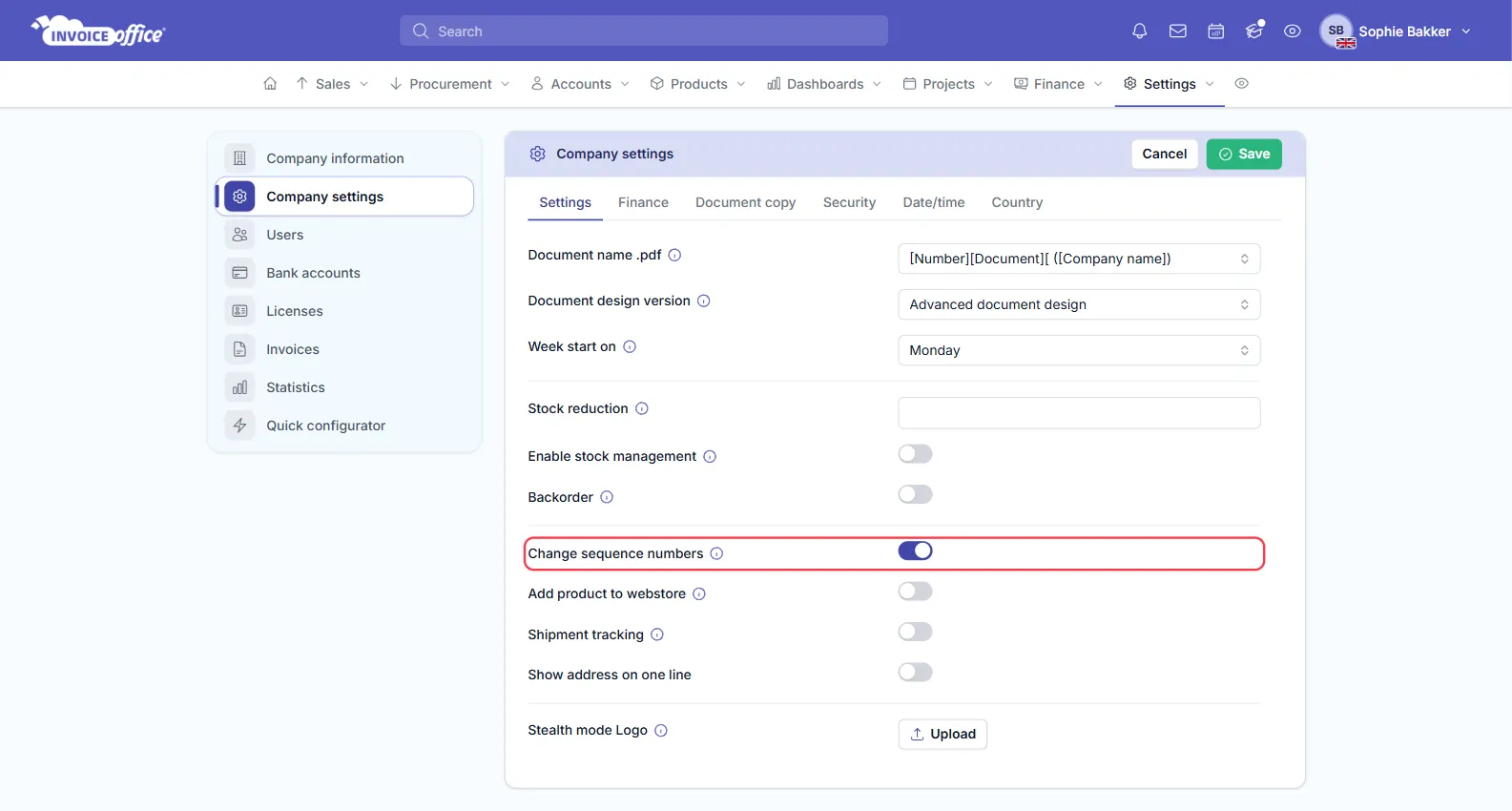
Task: Click the InvoiceOffice logo
Action: [98, 31]
